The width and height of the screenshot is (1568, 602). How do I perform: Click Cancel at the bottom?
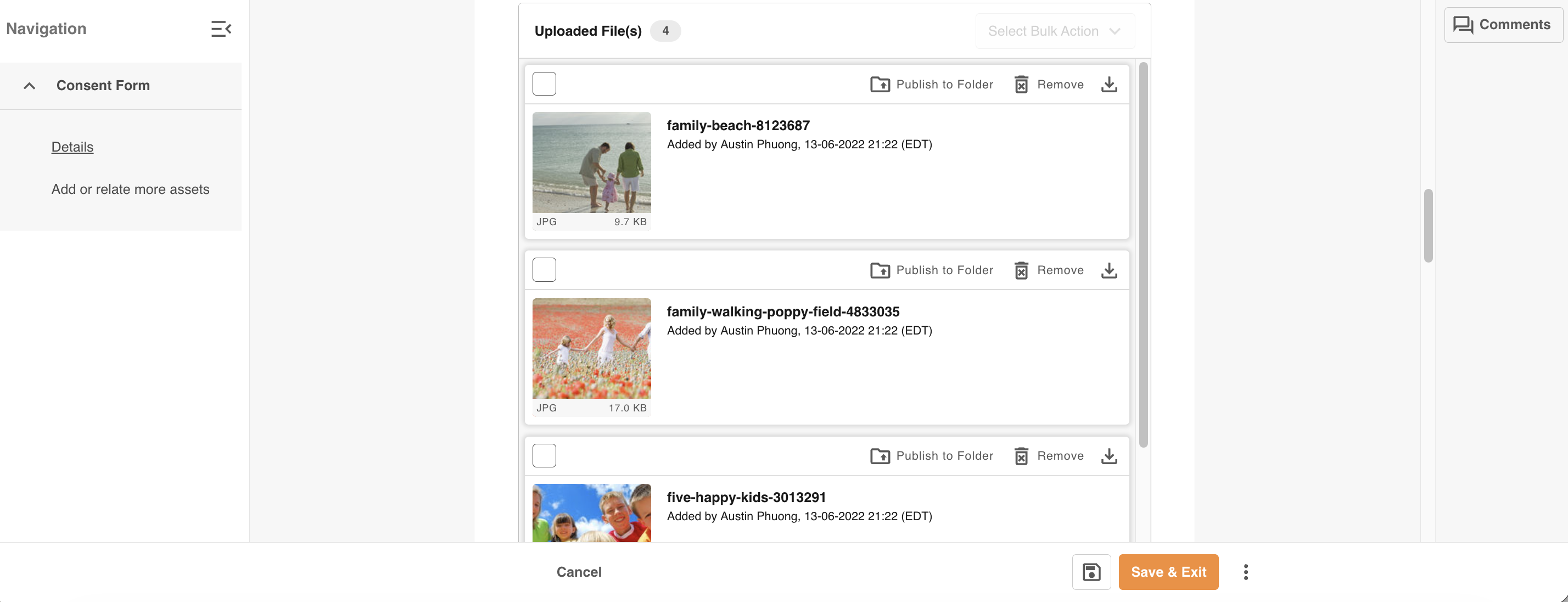[579, 572]
